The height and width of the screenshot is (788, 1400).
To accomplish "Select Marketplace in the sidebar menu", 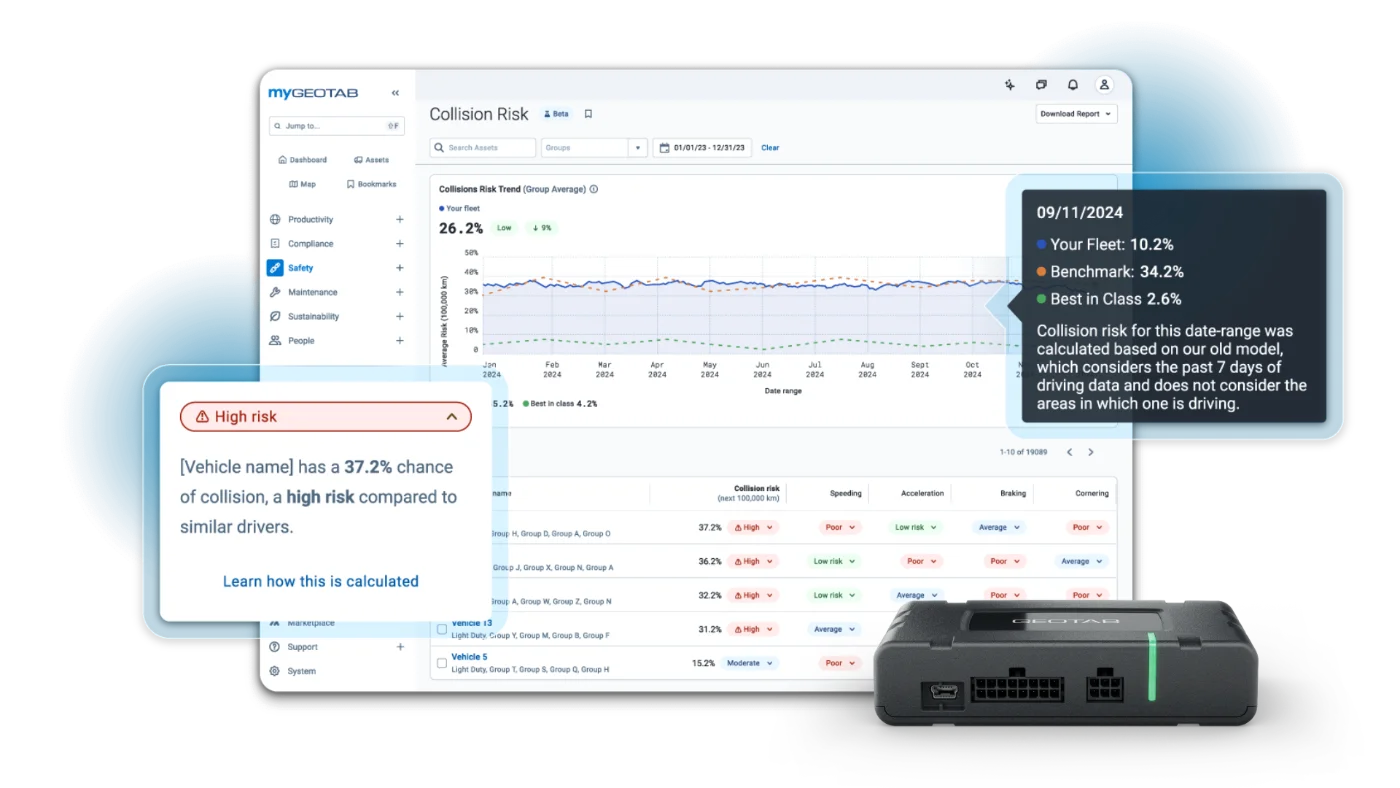I will (311, 623).
